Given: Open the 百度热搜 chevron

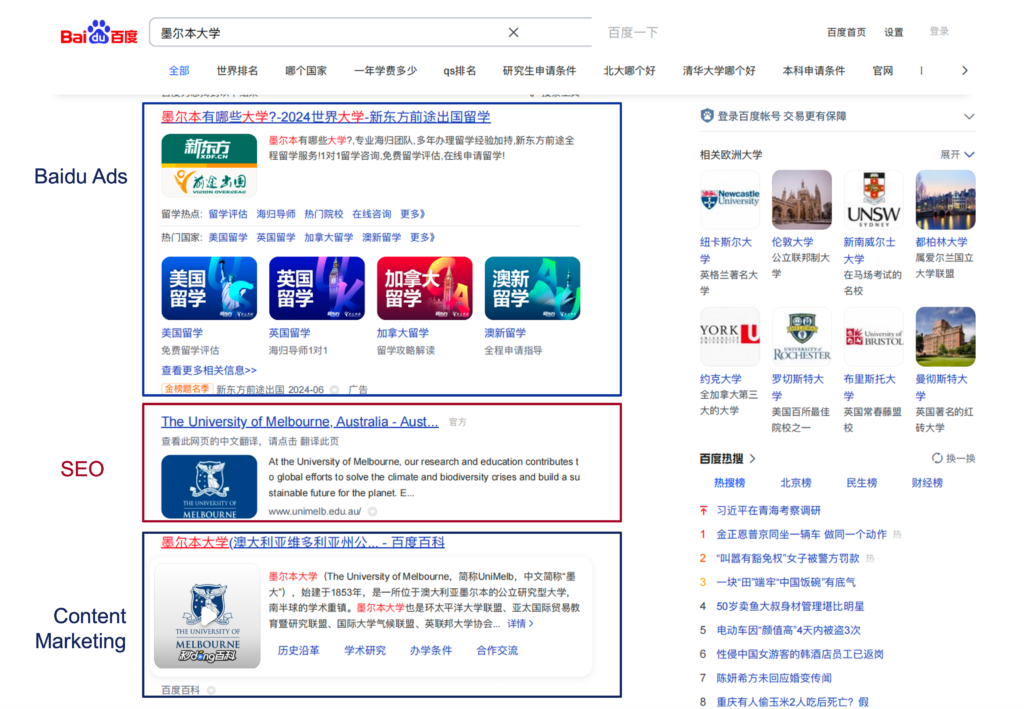Looking at the screenshot, I should pos(752,458).
